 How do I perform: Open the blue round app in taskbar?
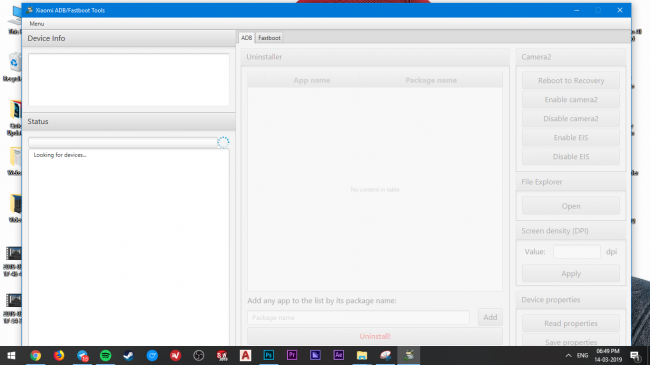pos(152,355)
